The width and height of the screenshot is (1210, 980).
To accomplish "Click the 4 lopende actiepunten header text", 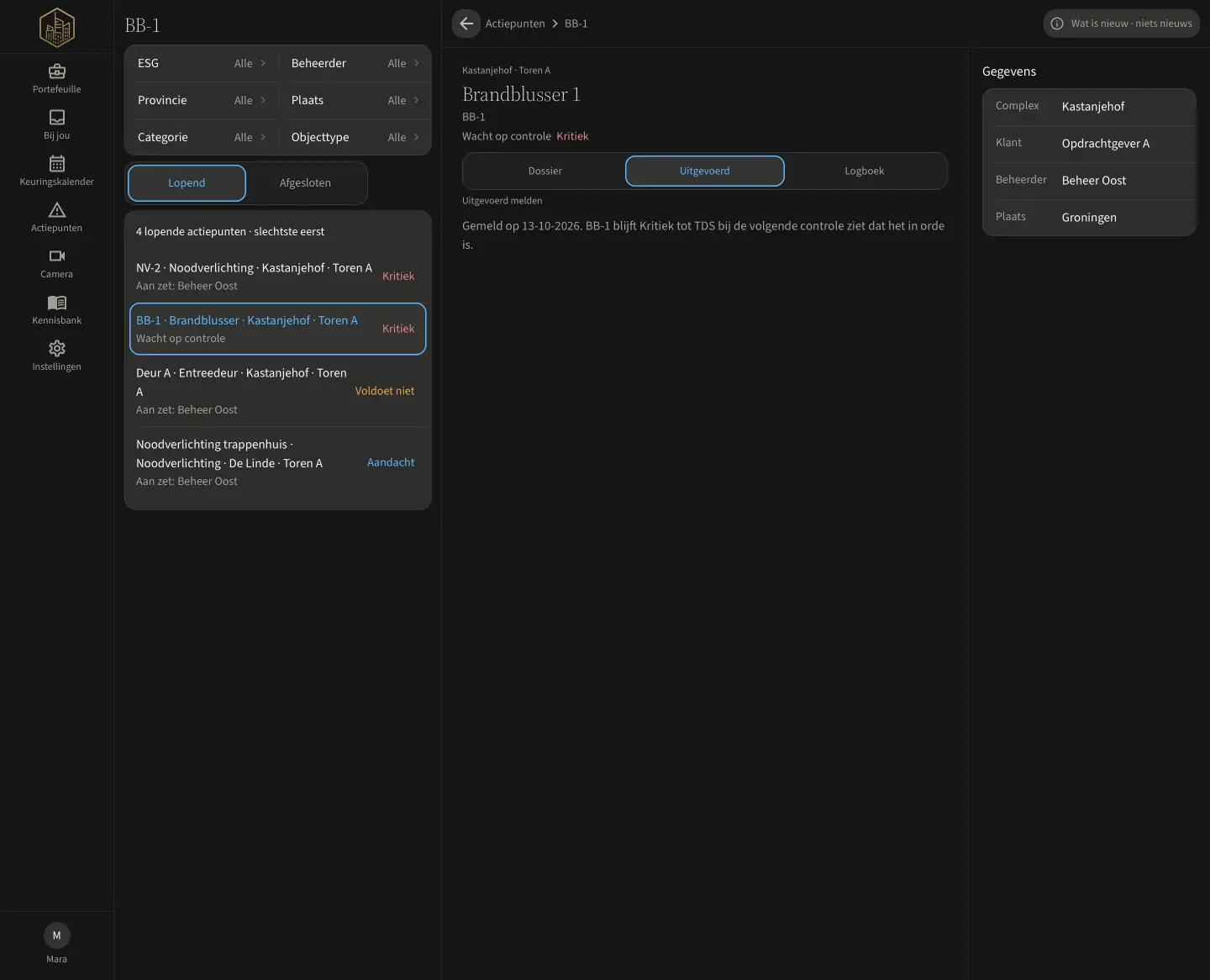I will [230, 232].
